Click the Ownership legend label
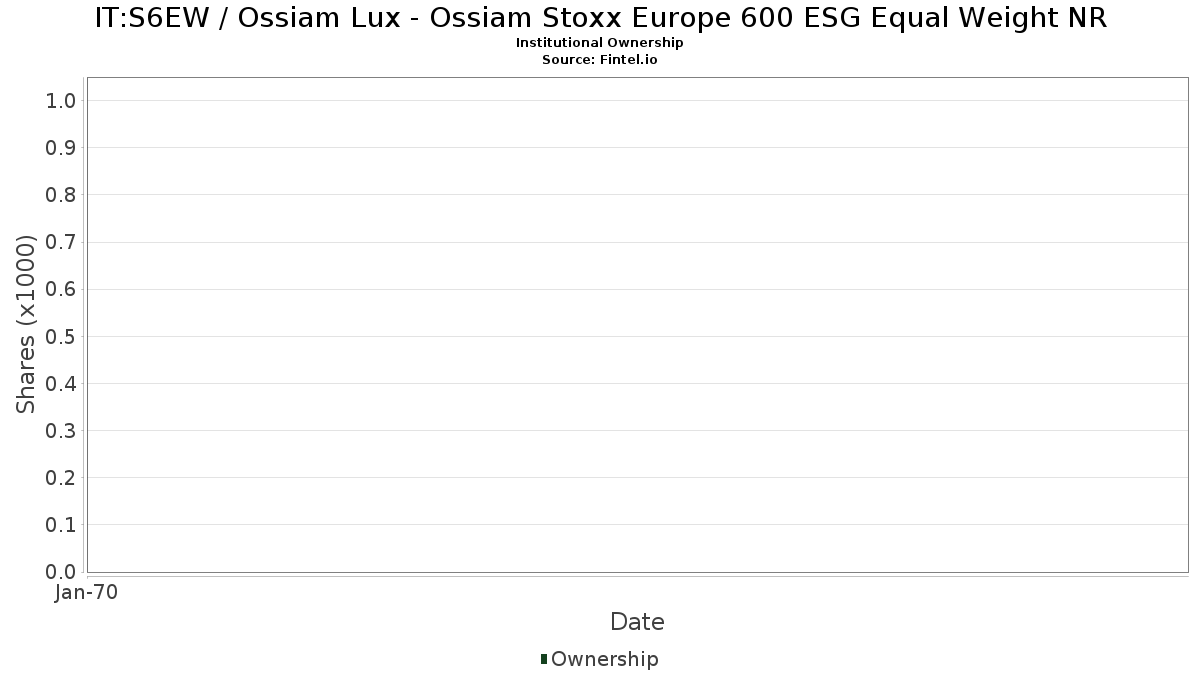1200x675 pixels. (604, 659)
